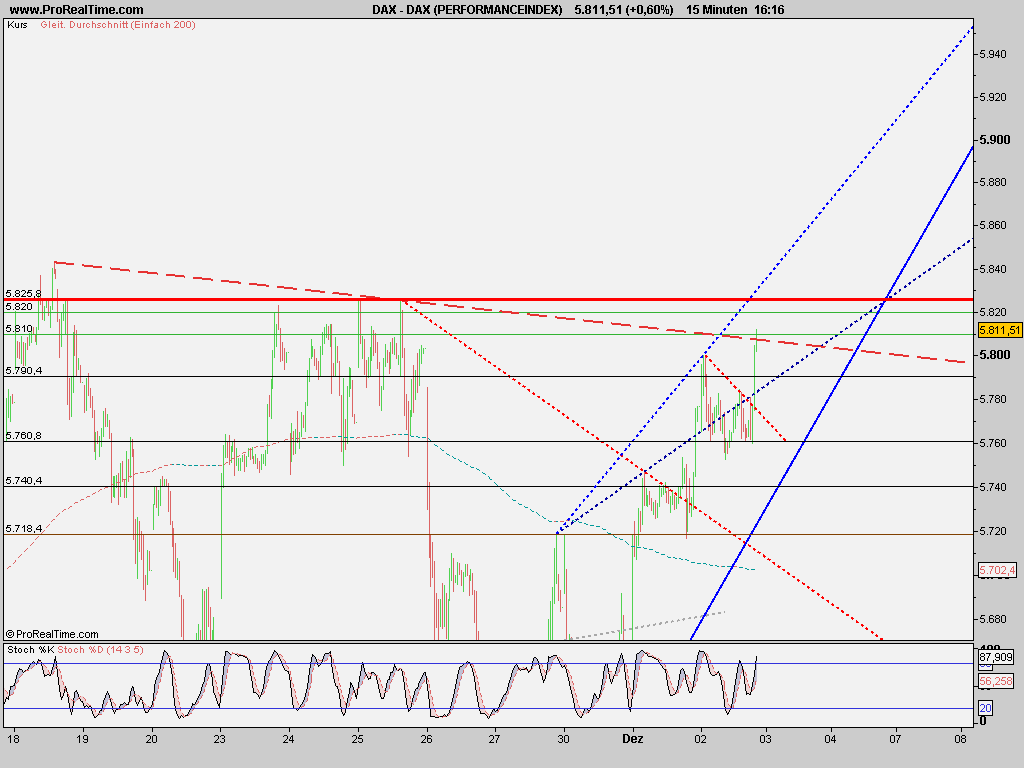Click the red 5.702,4 moving average tag
The width and height of the screenshot is (1024, 768).
coord(997,570)
